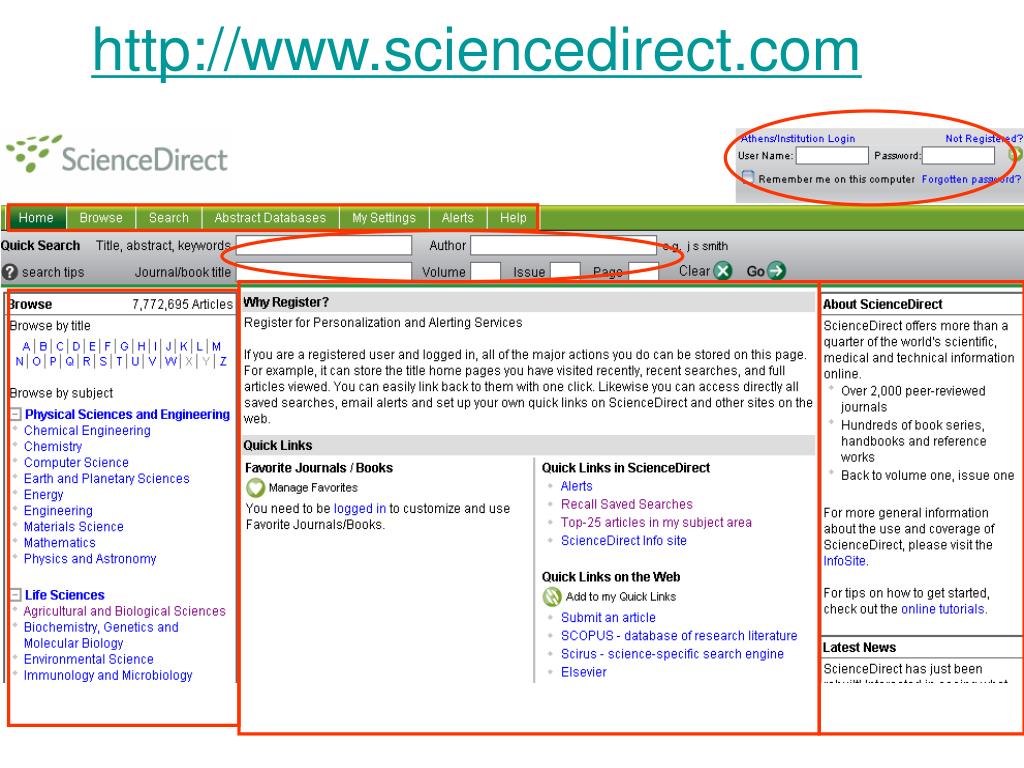
Task: Open the Help tab
Action: (x=513, y=217)
